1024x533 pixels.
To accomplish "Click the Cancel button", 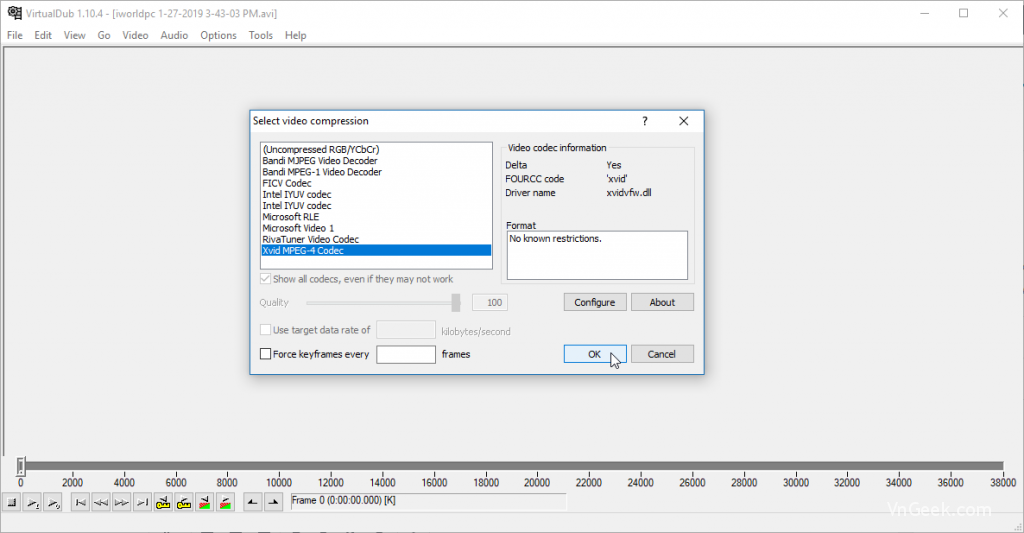I will [x=662, y=354].
